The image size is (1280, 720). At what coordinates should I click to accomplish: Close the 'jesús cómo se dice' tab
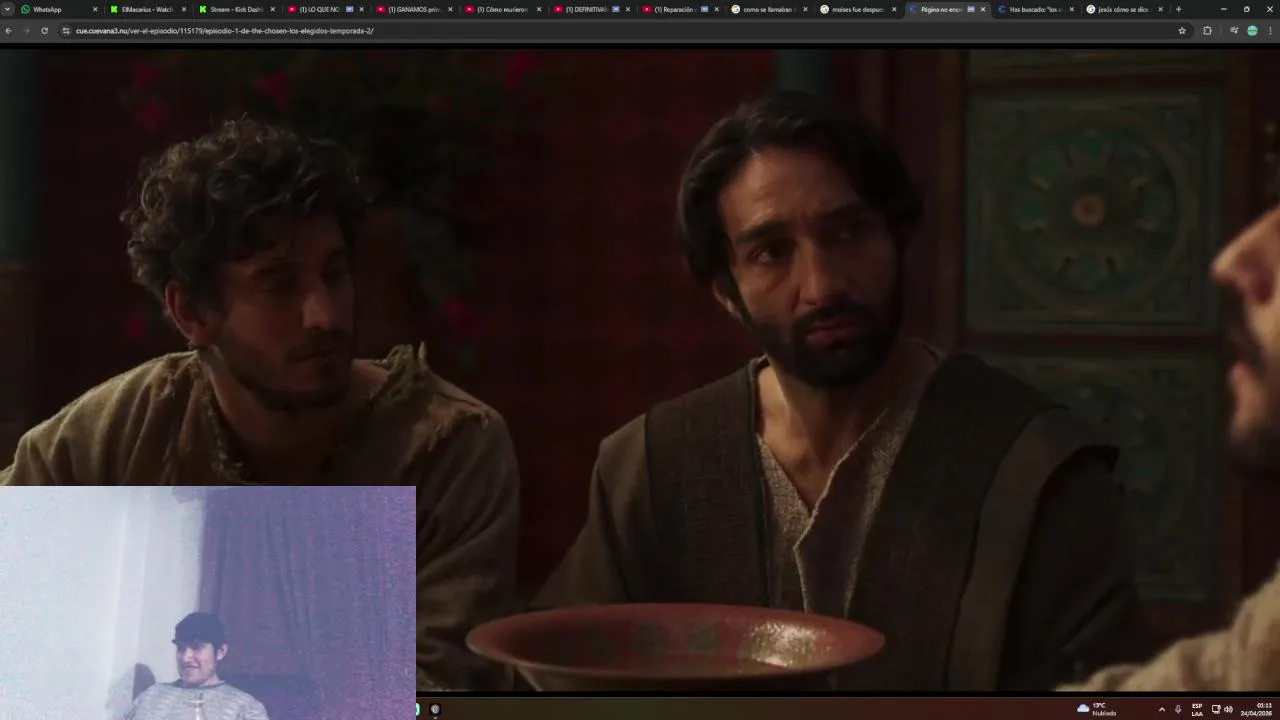click(1160, 9)
